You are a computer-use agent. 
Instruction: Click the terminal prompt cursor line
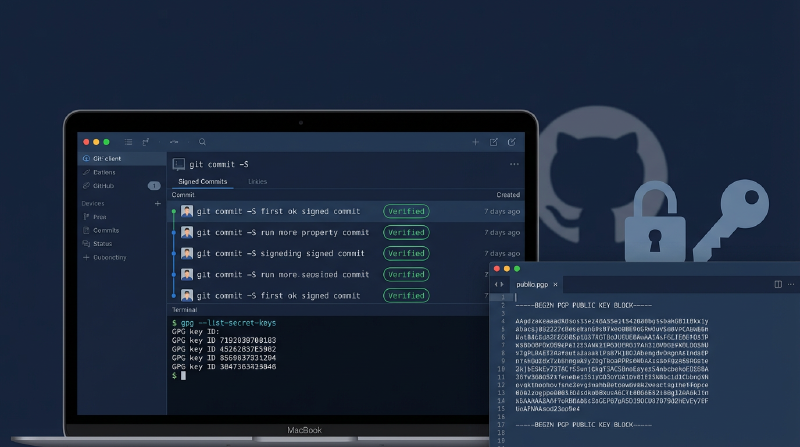pyautogui.click(x=179, y=376)
